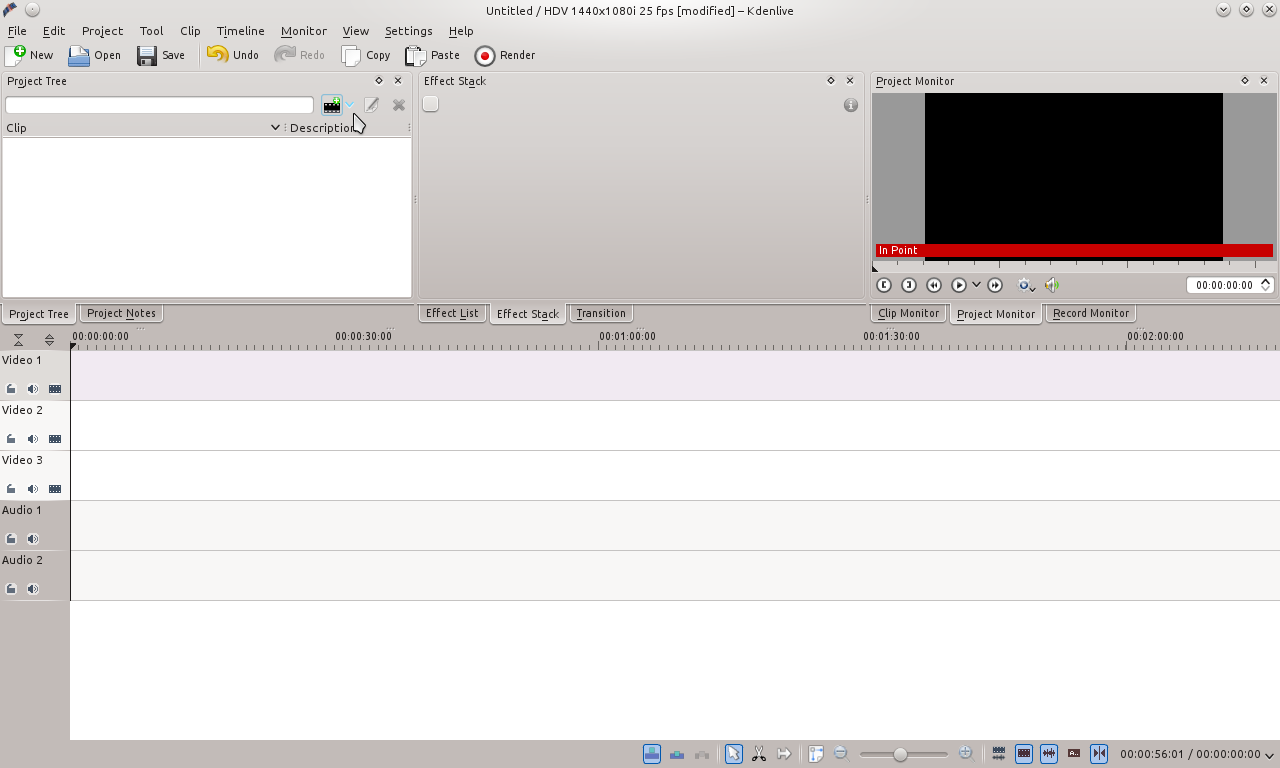Click the monitor play button

[x=959, y=285]
